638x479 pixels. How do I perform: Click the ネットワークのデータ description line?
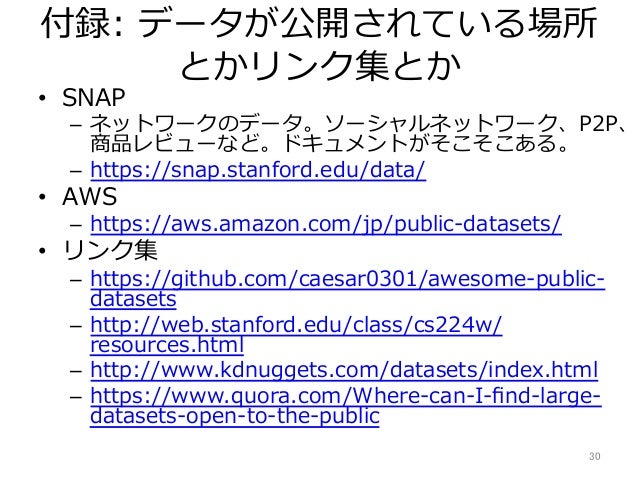point(359,123)
